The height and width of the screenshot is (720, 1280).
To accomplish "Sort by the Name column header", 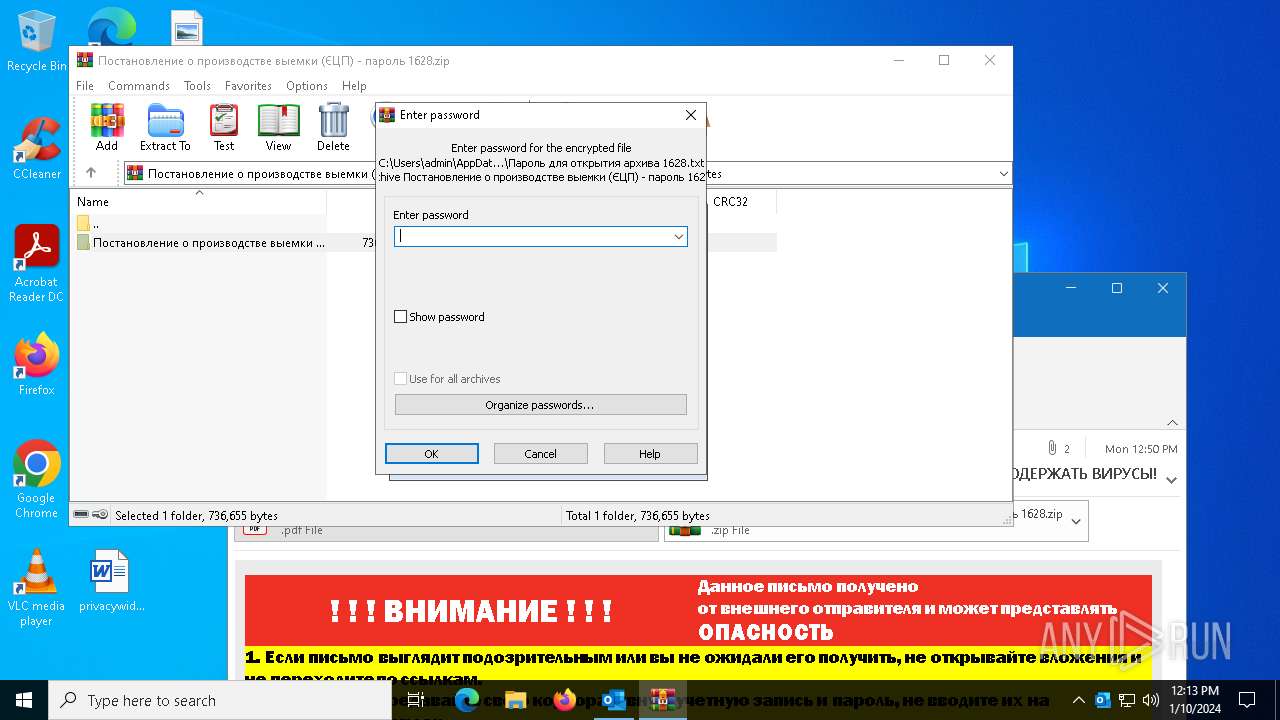I will pyautogui.click(x=200, y=202).
